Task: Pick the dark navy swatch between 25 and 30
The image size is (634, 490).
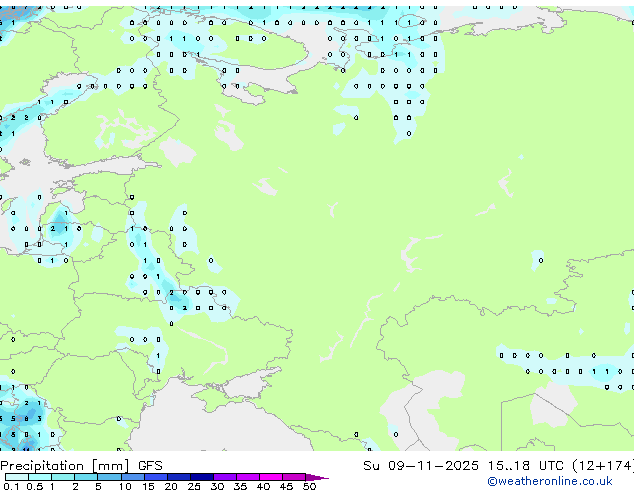Action: pyautogui.click(x=202, y=477)
